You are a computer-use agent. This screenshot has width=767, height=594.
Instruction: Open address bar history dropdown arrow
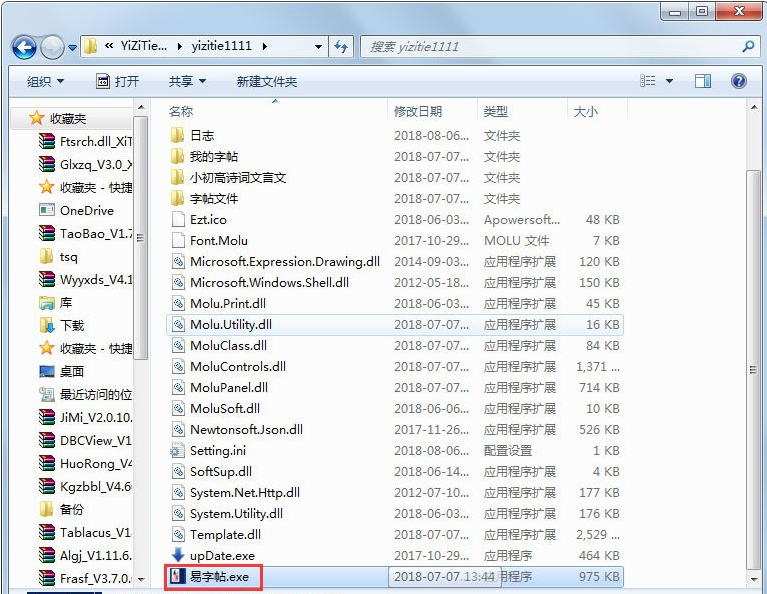(x=318, y=47)
